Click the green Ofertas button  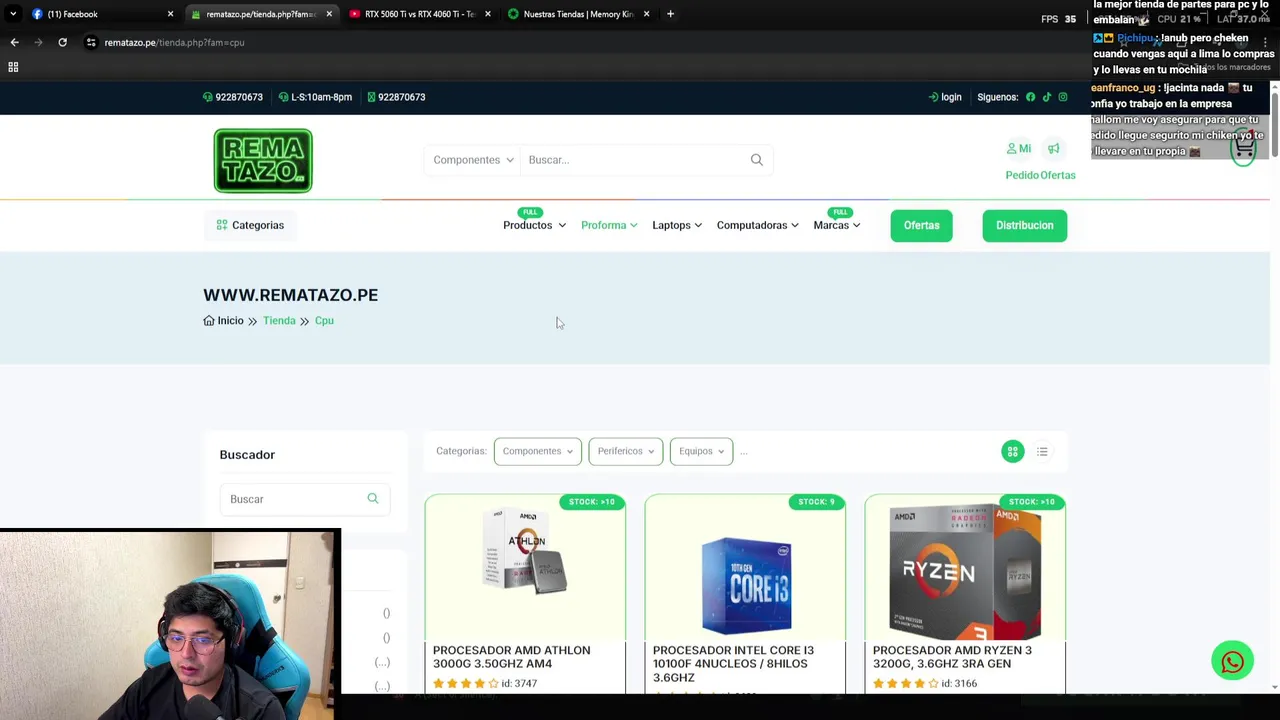pos(921,225)
